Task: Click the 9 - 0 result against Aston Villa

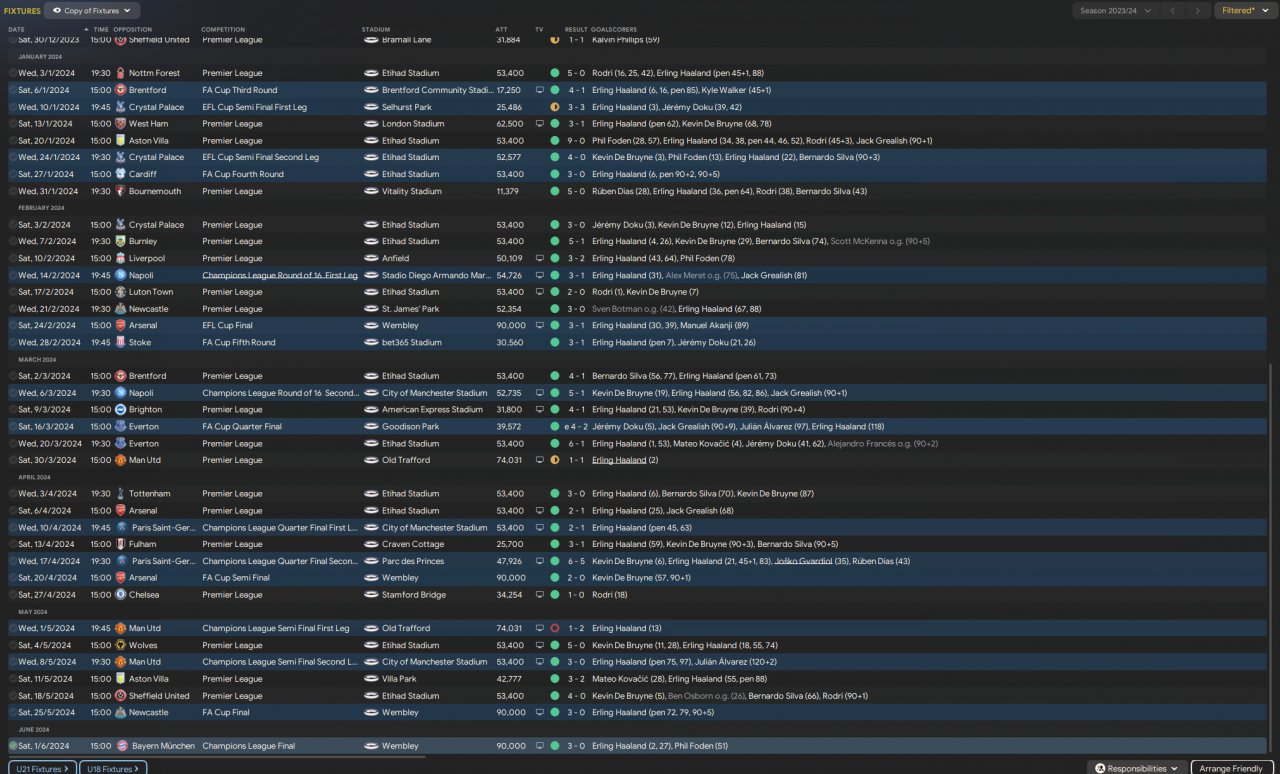Action: click(x=576, y=141)
